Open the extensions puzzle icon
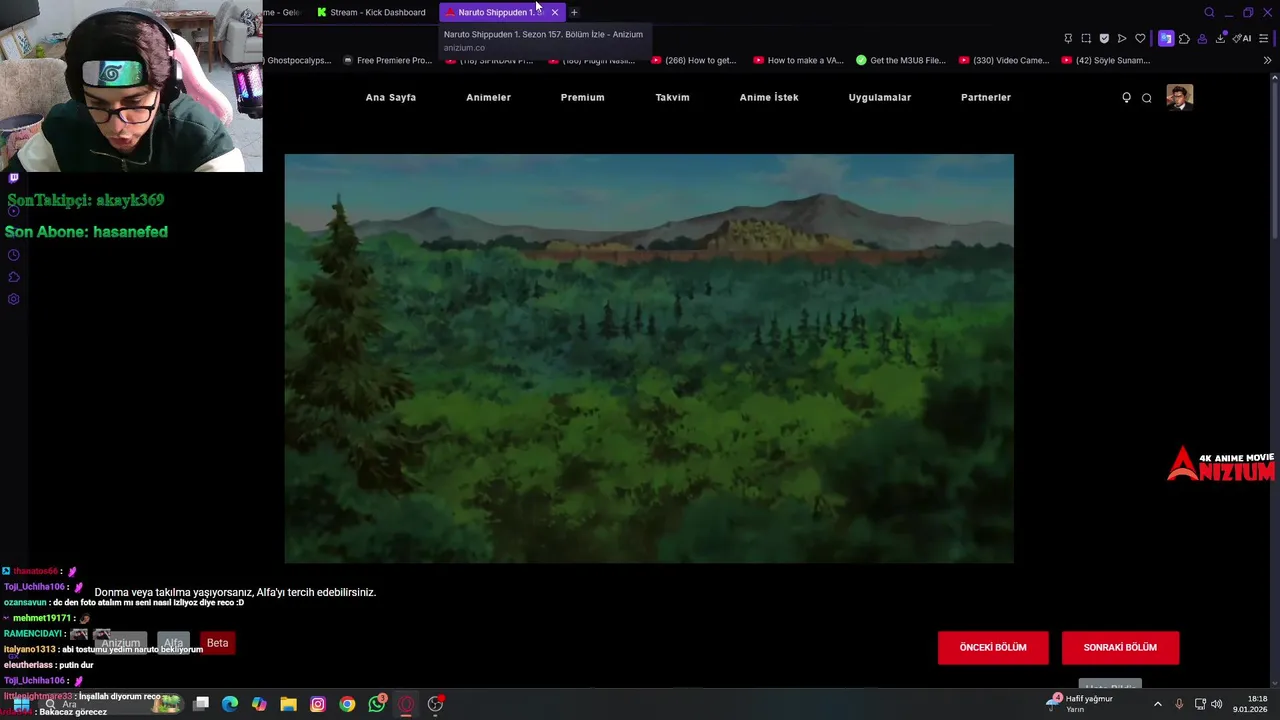Image resolution: width=1280 pixels, height=720 pixels. click(1184, 39)
